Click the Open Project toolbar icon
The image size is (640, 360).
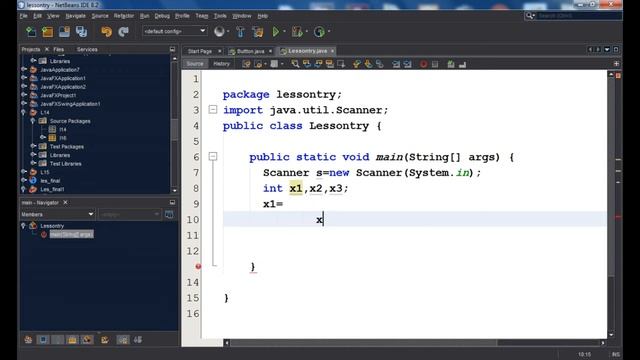[64, 31]
